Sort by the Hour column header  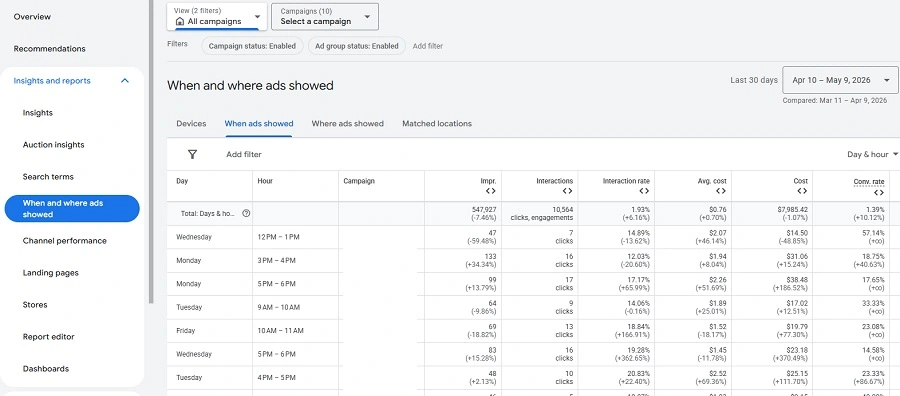pyautogui.click(x=265, y=181)
